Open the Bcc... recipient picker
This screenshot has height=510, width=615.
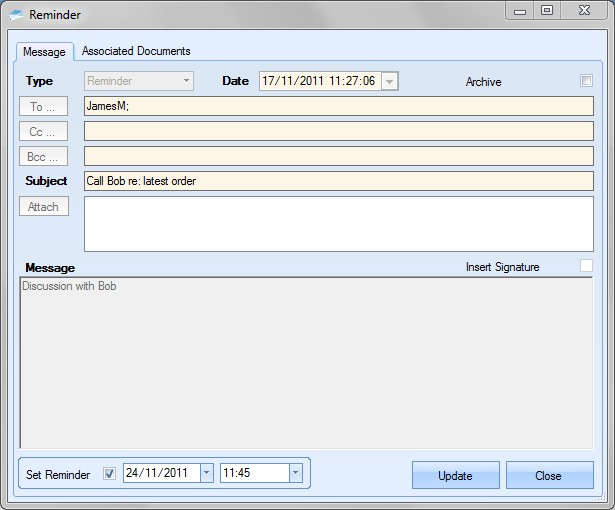(x=44, y=156)
